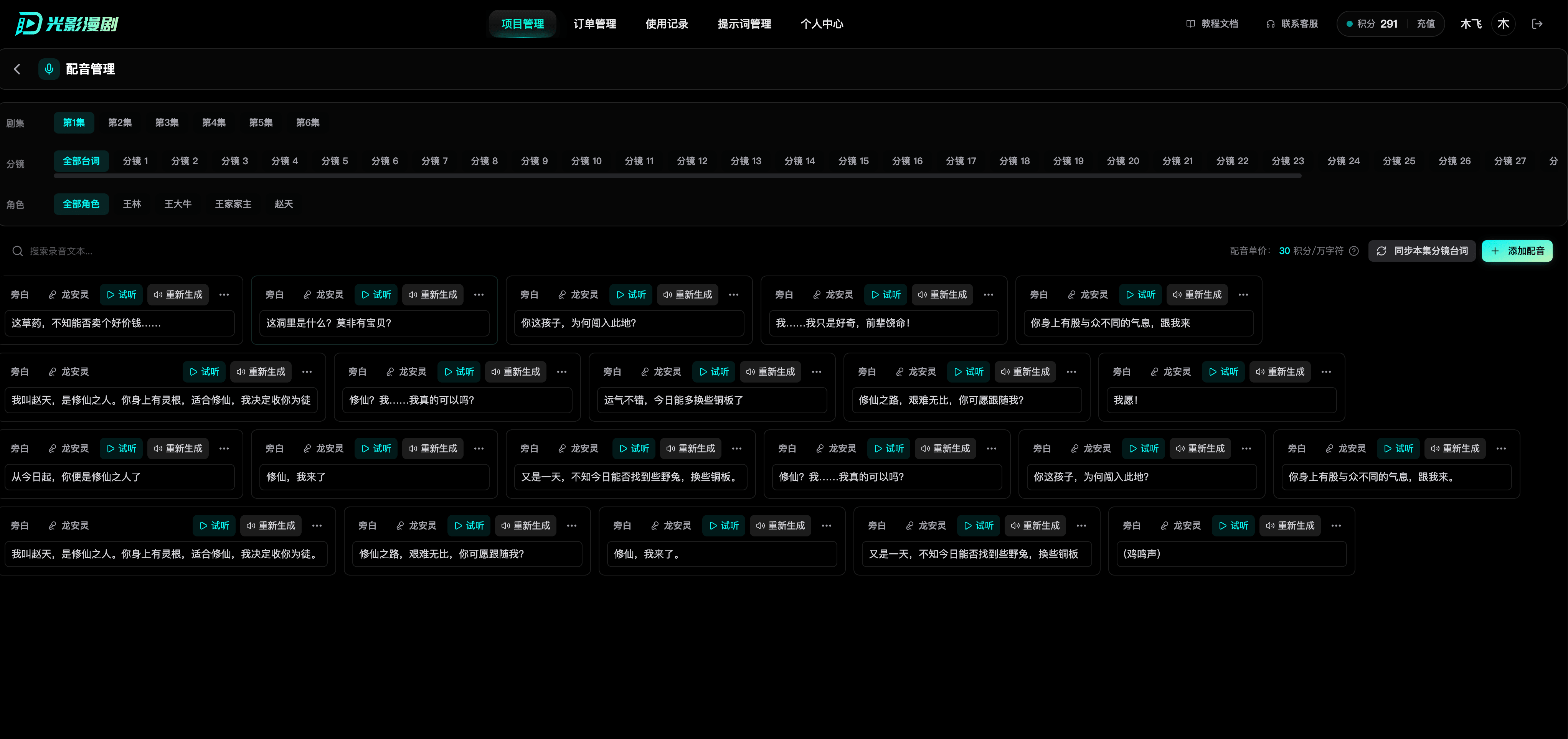Click the 光影漫剧 logo
This screenshot has height=739, width=1568.
coord(66,24)
